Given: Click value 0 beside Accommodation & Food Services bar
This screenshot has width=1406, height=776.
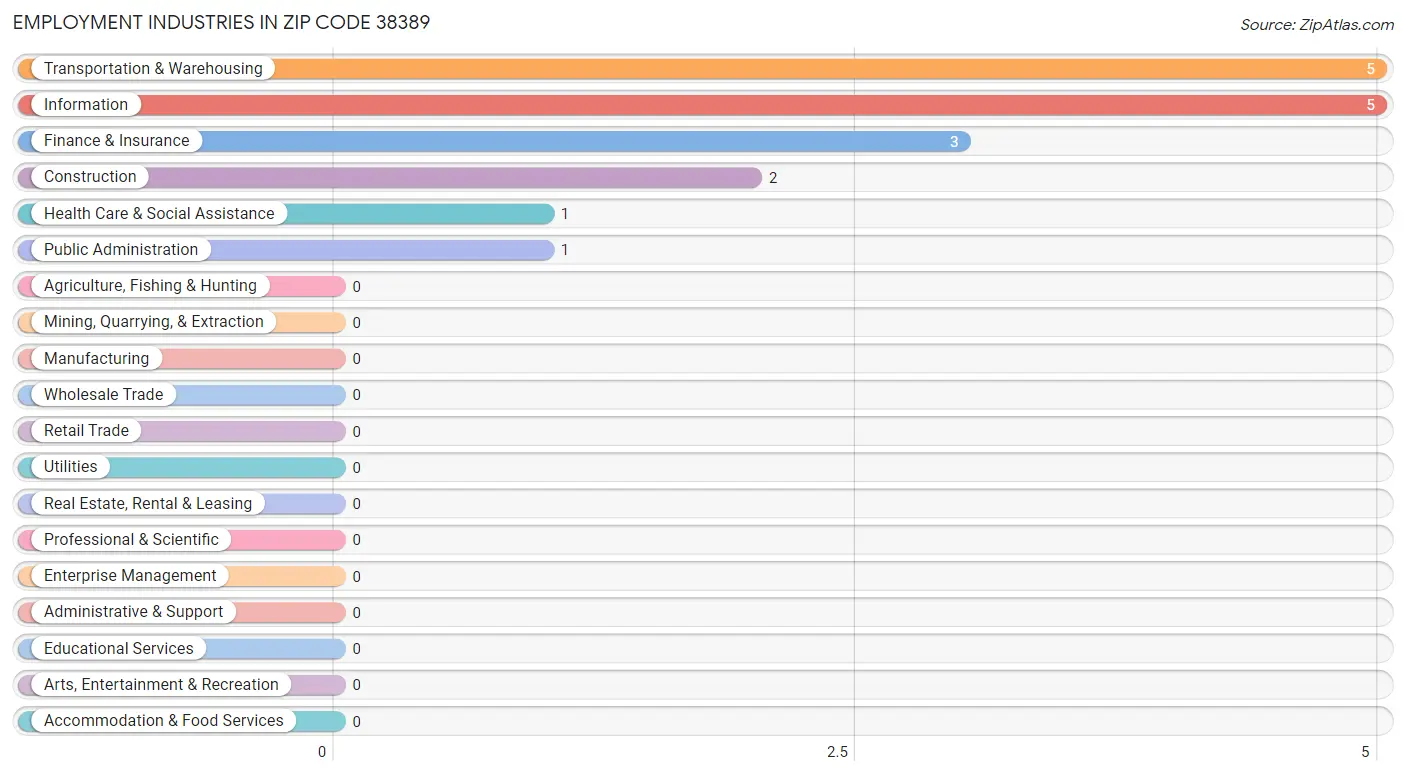Looking at the screenshot, I should [357, 722].
